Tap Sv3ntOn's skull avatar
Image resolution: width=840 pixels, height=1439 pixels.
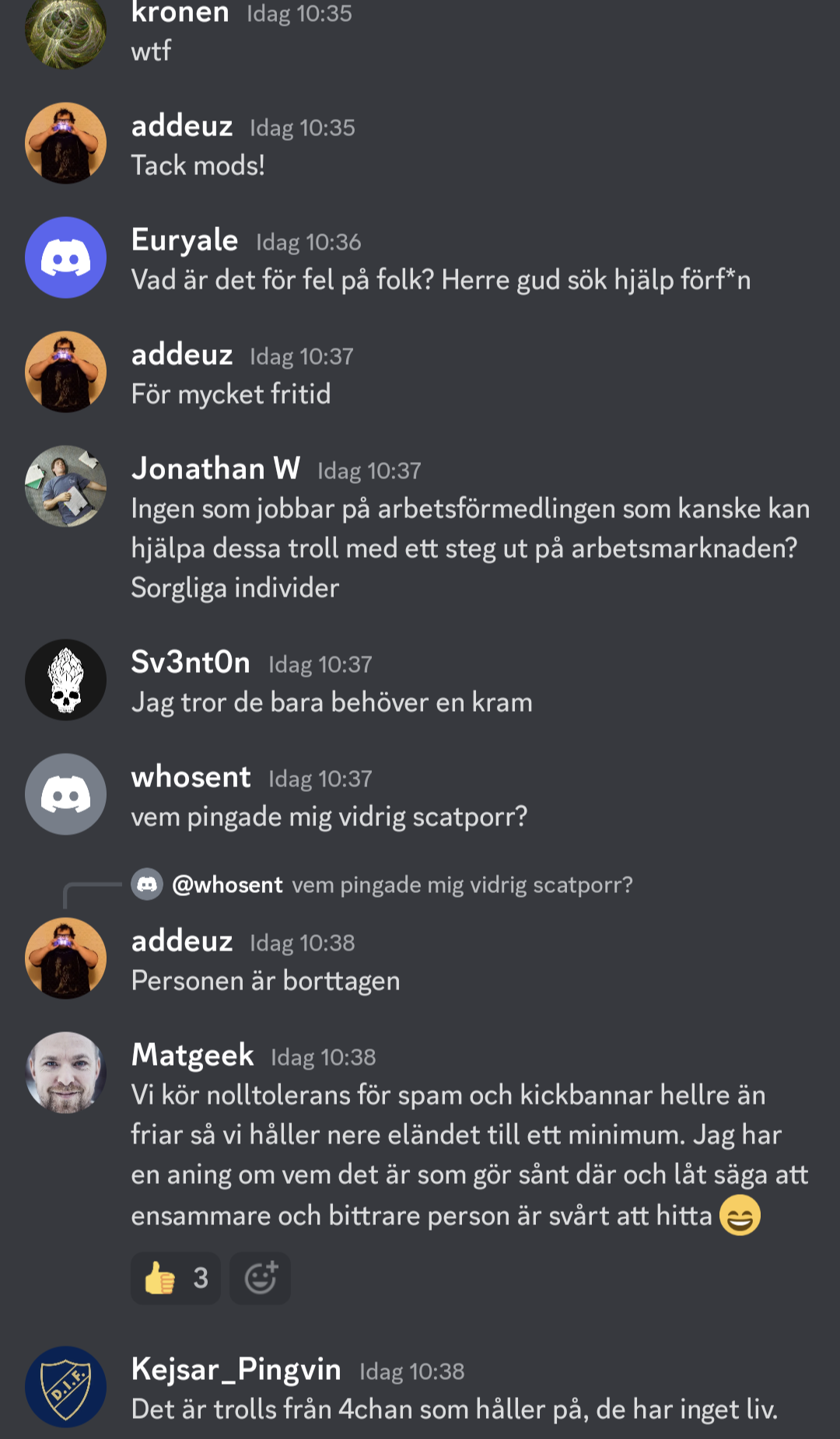click(x=66, y=680)
